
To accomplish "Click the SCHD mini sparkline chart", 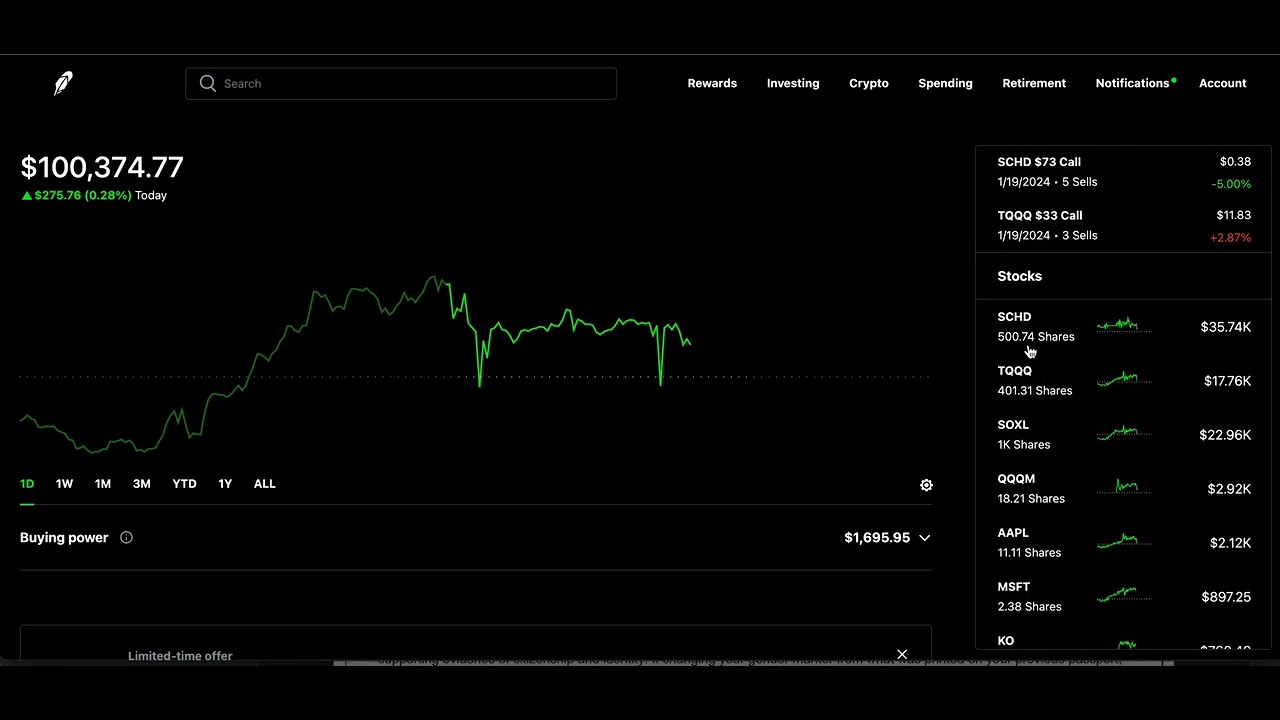I will [1124, 325].
